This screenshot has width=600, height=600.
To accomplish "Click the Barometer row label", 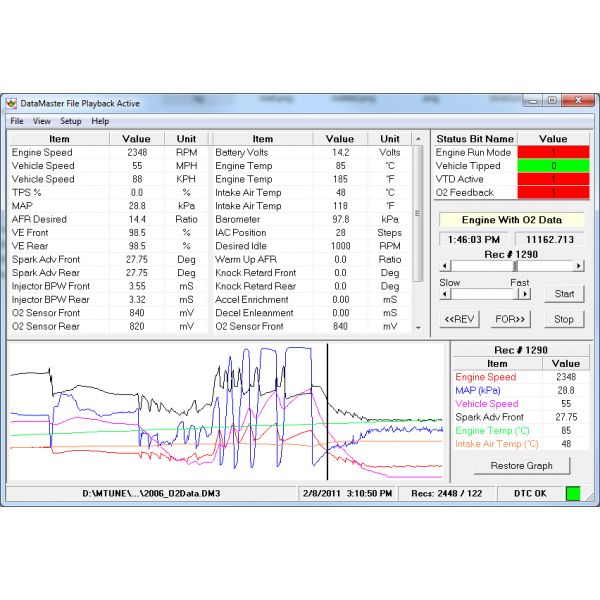I will (237, 219).
